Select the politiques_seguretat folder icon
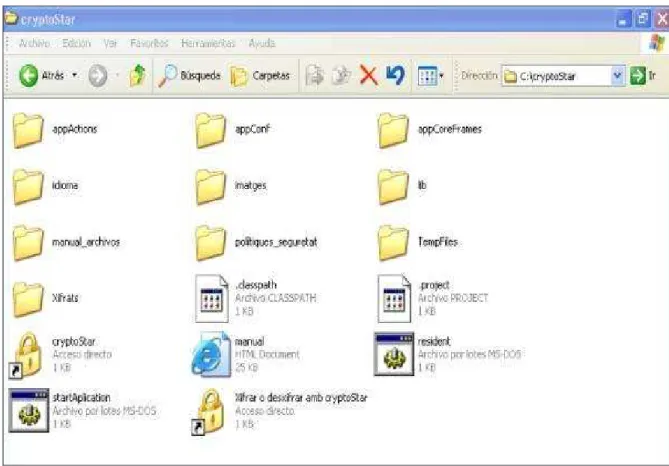The width and height of the screenshot is (669, 466). pos(211,242)
